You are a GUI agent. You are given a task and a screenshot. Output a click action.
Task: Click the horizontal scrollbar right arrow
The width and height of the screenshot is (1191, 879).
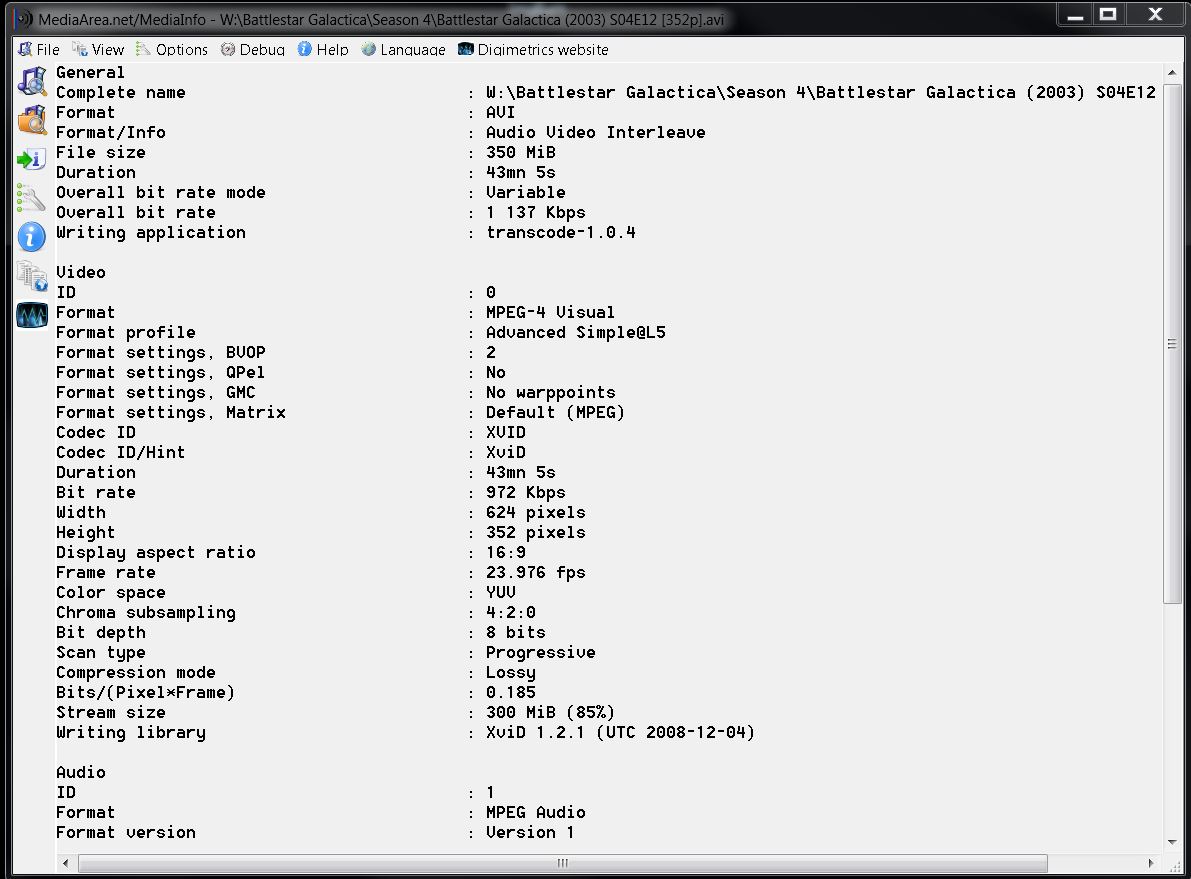(x=1151, y=863)
